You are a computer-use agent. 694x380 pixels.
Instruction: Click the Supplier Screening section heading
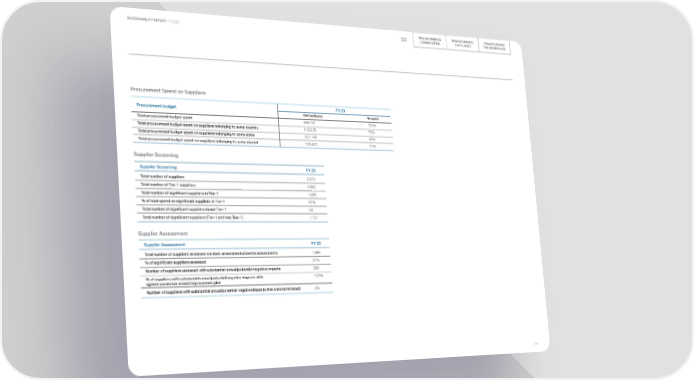pos(156,155)
